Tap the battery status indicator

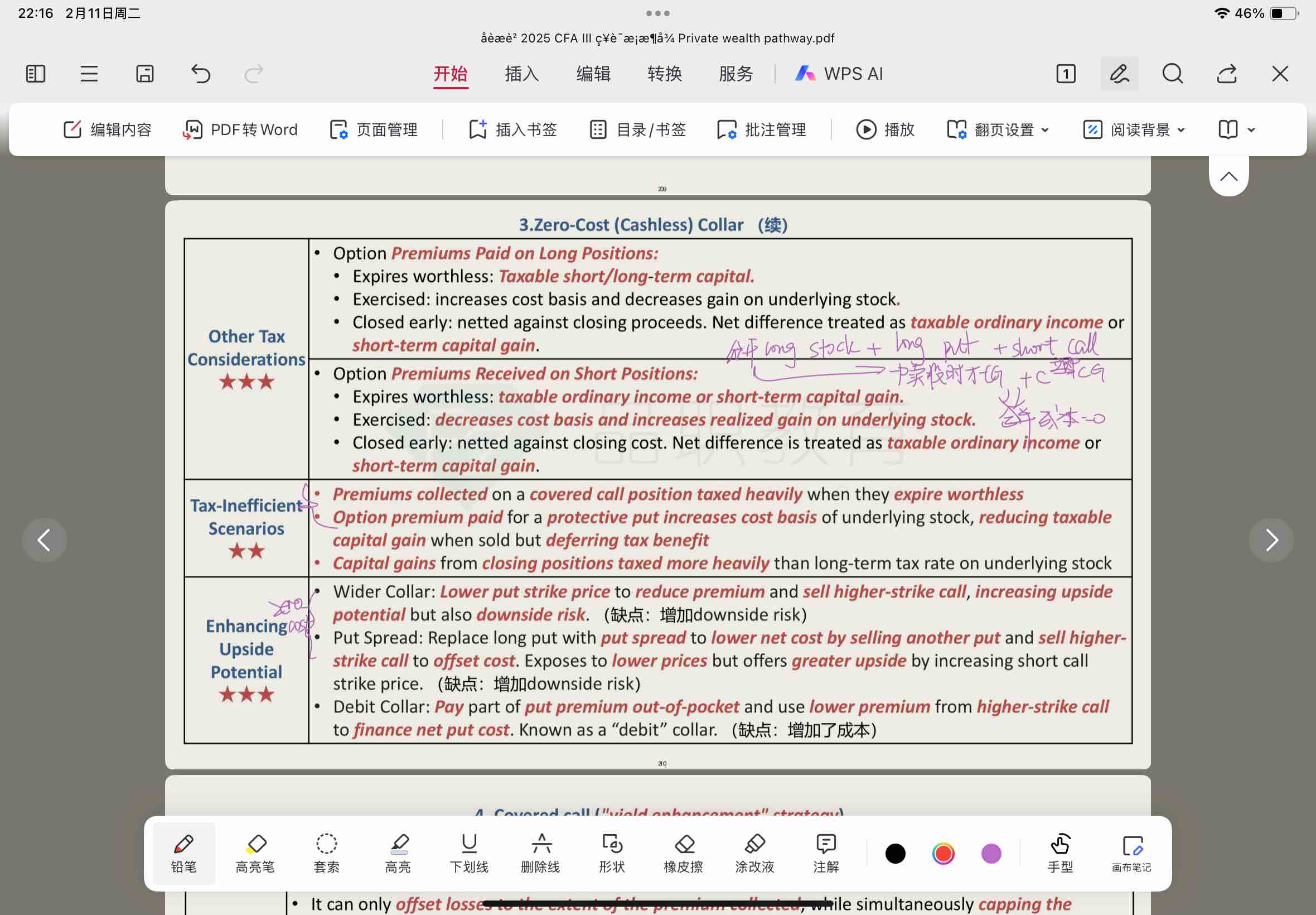coord(1284,13)
